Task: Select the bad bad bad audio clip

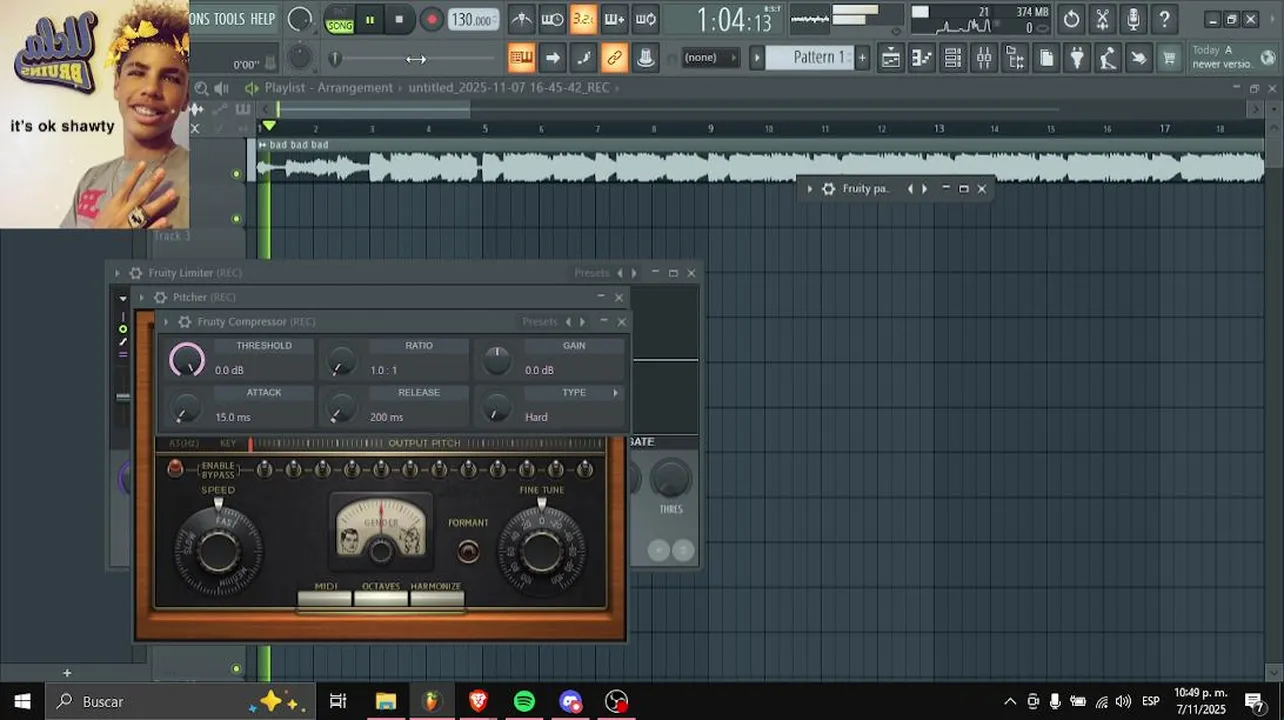Action: (x=761, y=161)
